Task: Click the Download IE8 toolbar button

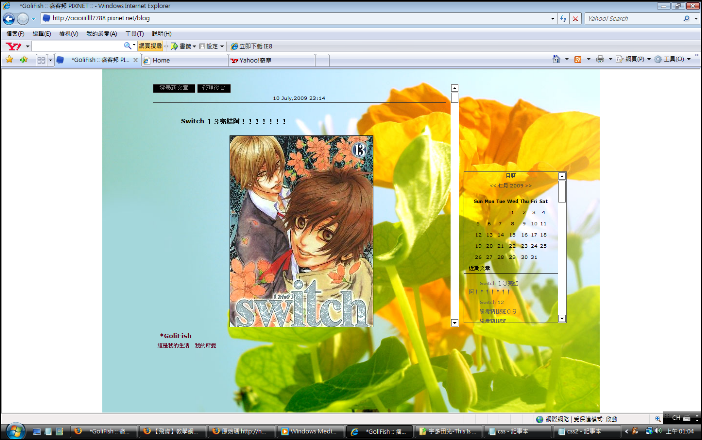Action: point(251,46)
